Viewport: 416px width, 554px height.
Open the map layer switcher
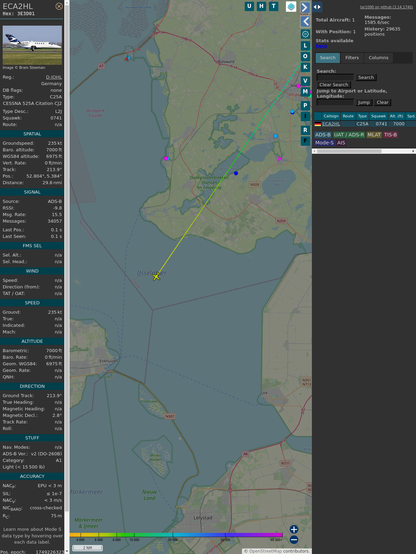(291, 7)
